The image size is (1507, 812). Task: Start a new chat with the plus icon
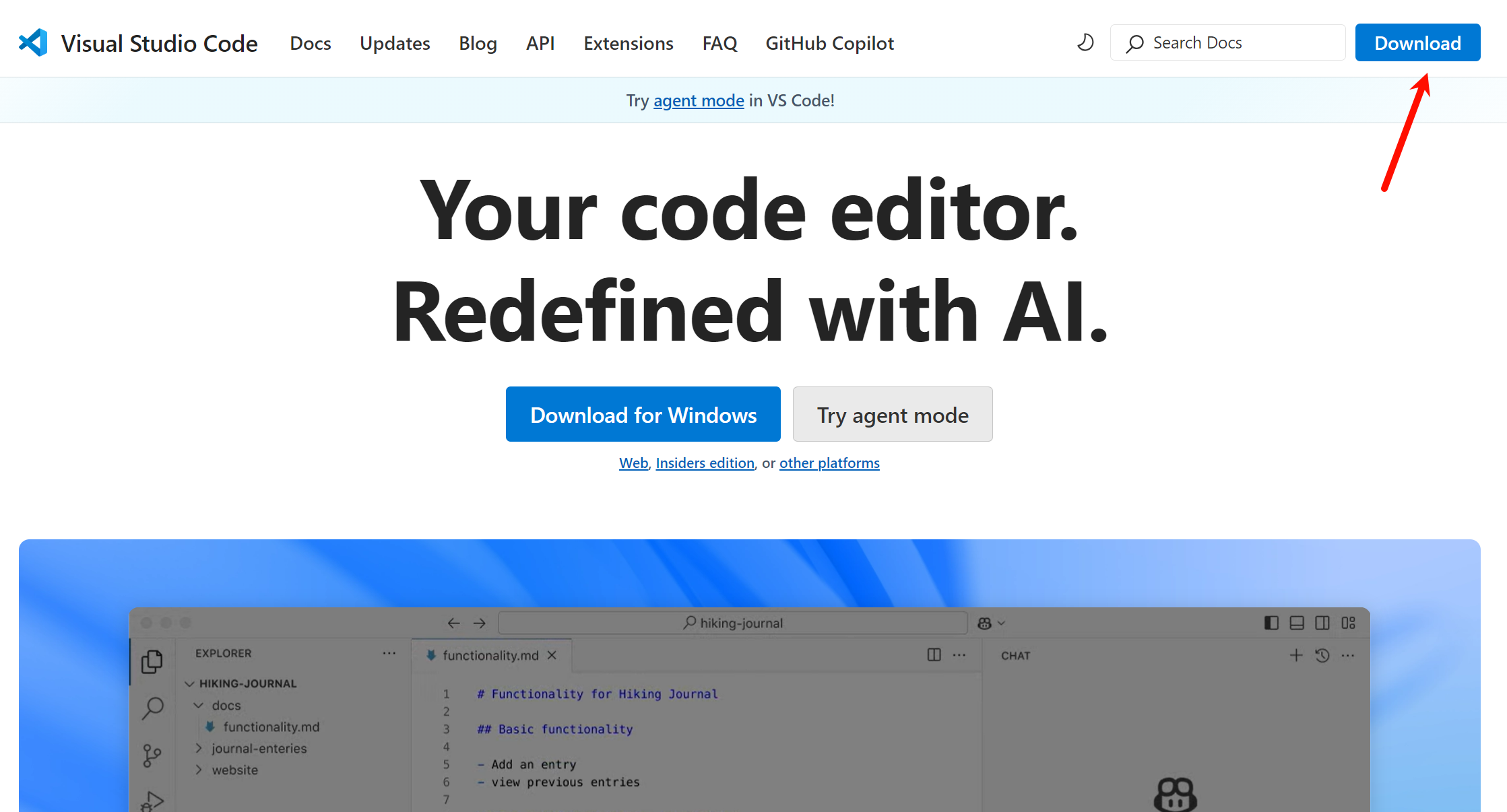click(1296, 655)
